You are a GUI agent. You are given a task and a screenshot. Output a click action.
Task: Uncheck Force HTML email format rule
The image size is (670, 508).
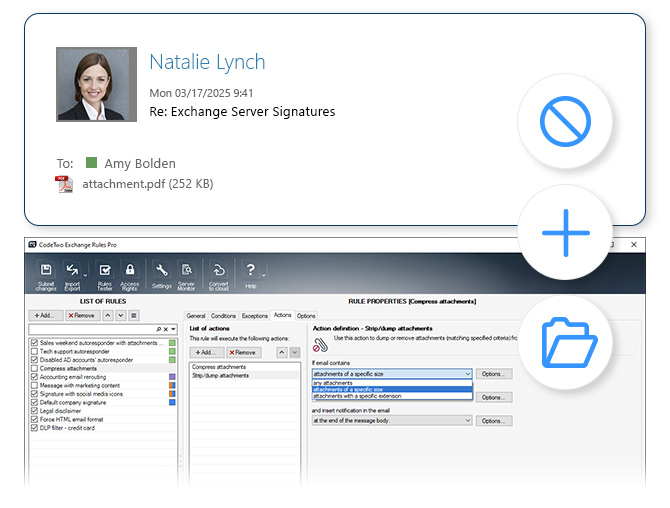35,420
